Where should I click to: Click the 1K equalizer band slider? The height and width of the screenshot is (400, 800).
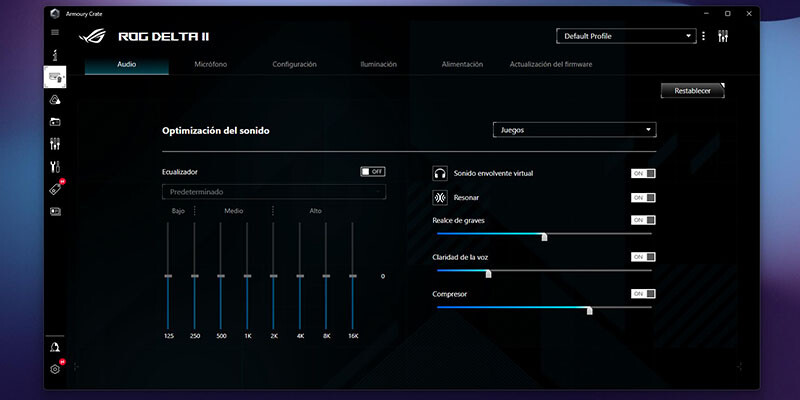coord(247,276)
